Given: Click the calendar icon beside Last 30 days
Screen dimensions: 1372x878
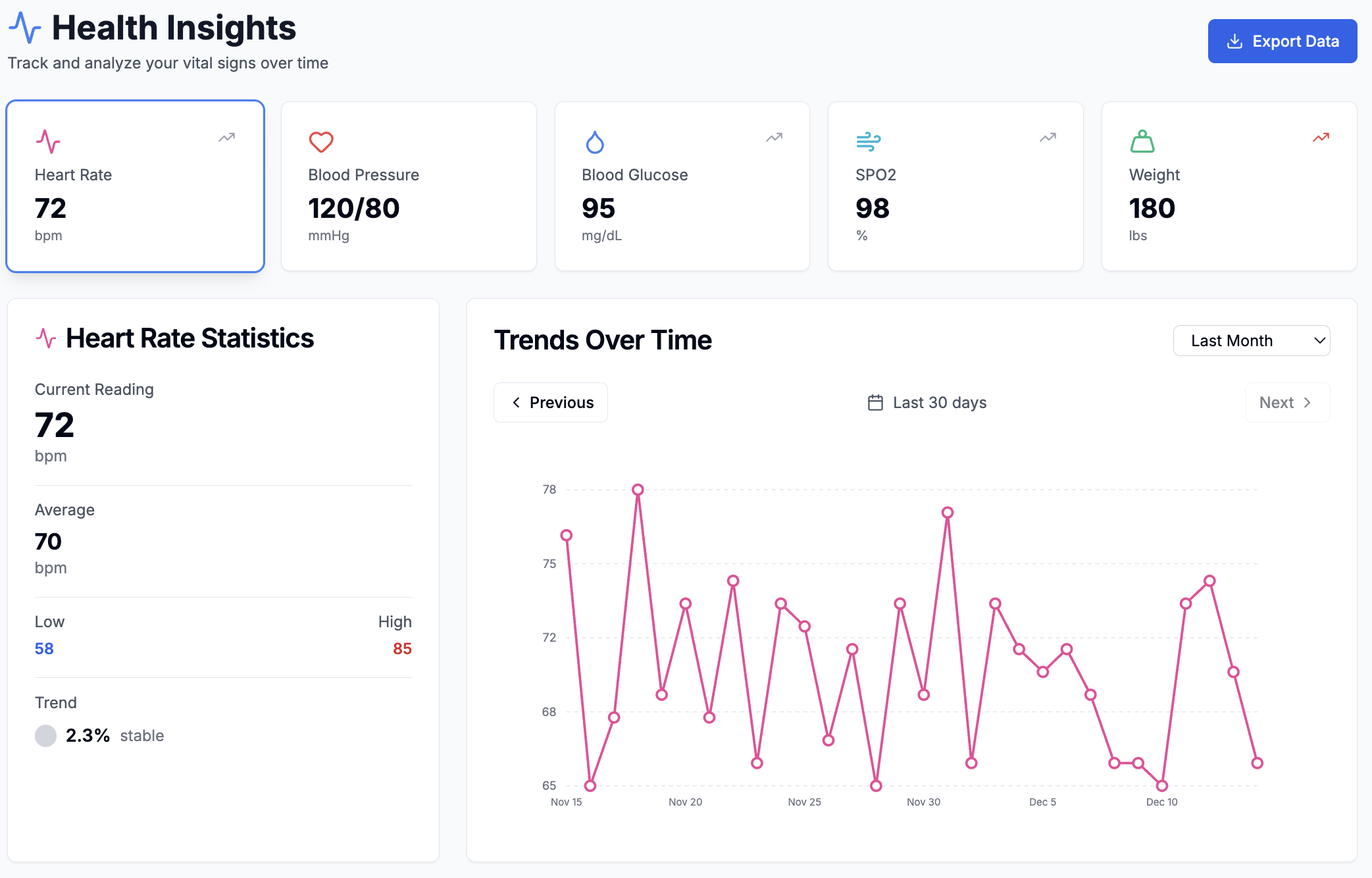Looking at the screenshot, I should click(x=875, y=402).
